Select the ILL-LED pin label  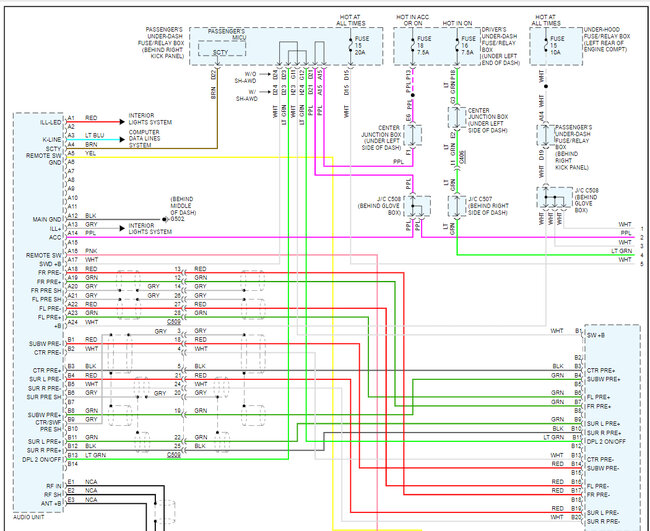[x=51, y=123]
